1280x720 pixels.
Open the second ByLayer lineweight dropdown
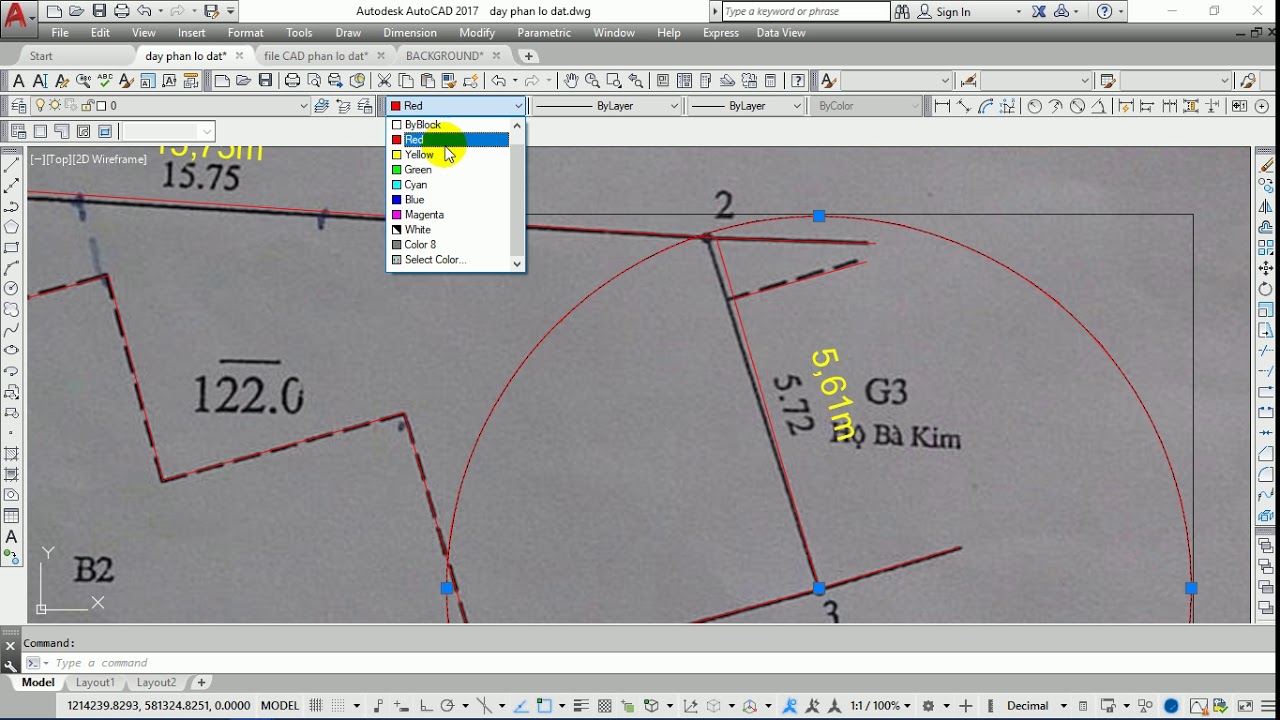[797, 106]
